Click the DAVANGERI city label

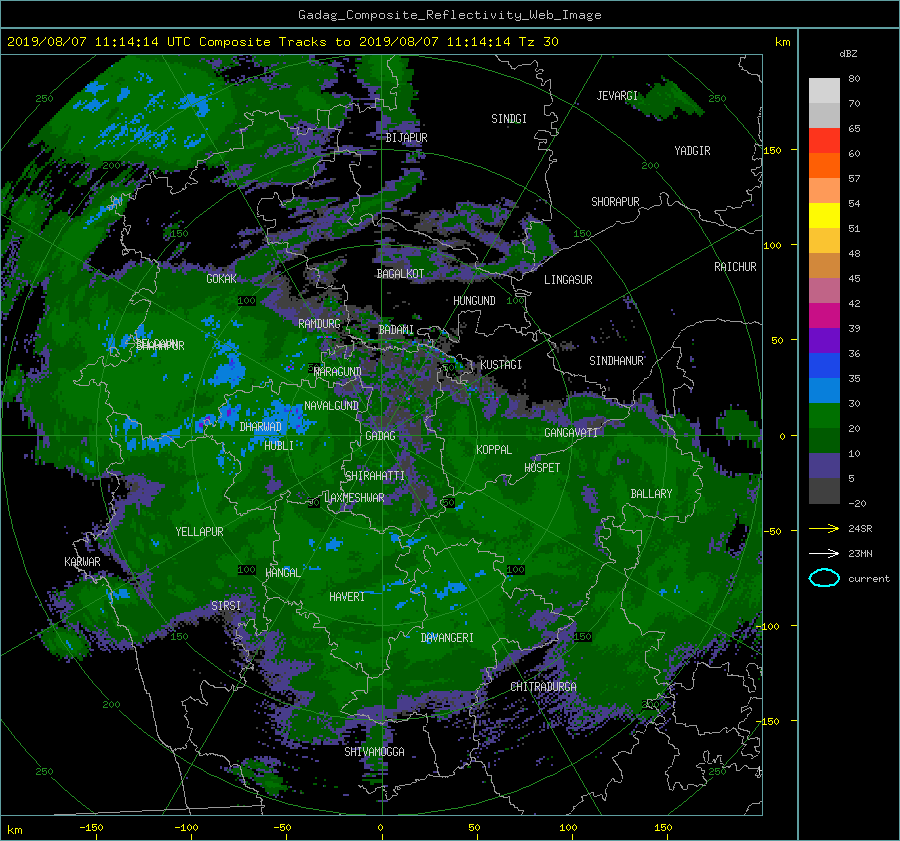pyautogui.click(x=447, y=638)
